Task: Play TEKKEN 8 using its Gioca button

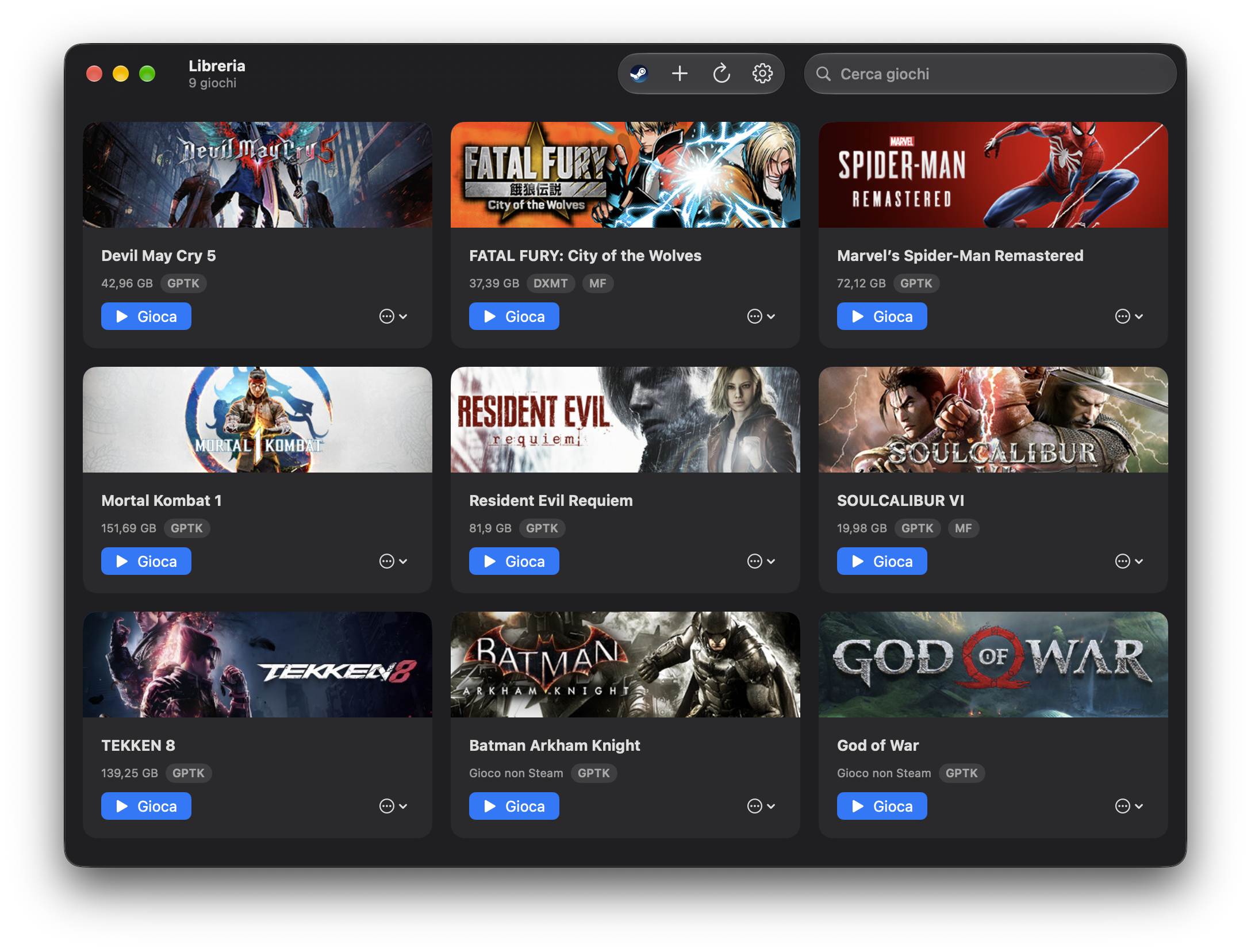Action: point(146,806)
